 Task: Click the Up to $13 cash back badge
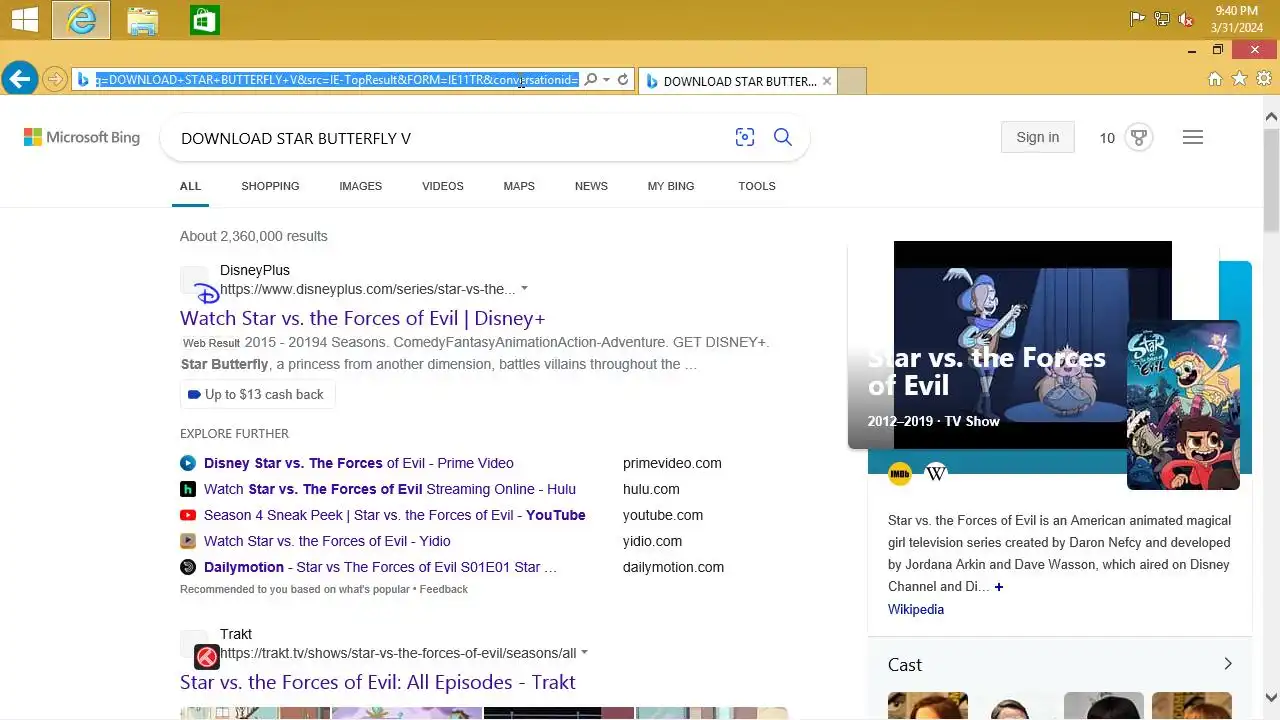tap(257, 395)
